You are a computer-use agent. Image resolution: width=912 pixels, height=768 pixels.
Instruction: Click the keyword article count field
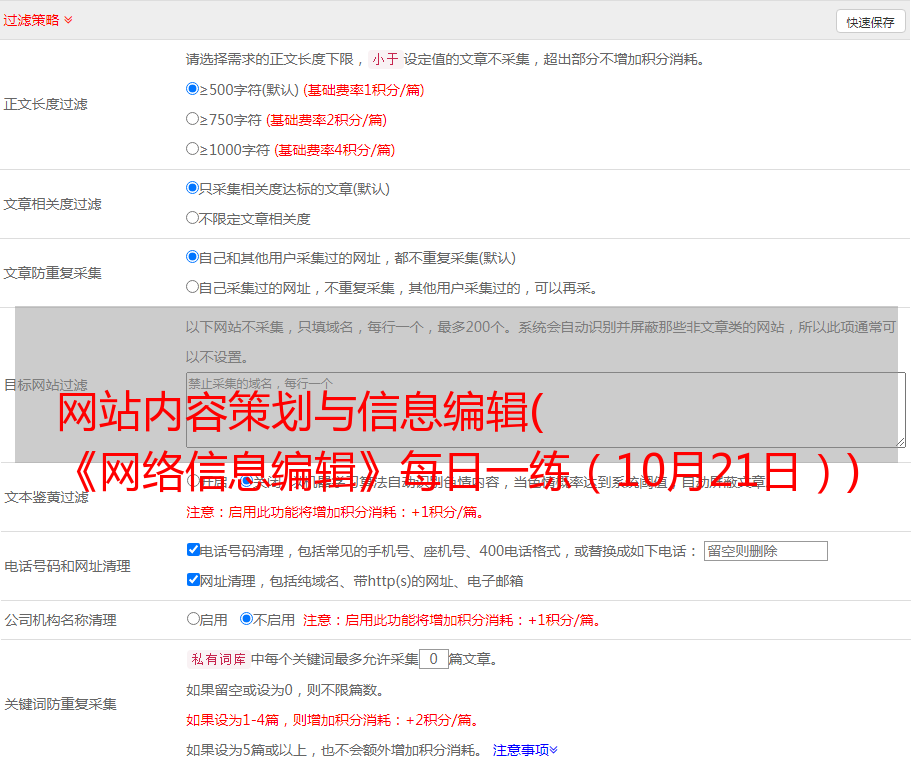coord(433,659)
